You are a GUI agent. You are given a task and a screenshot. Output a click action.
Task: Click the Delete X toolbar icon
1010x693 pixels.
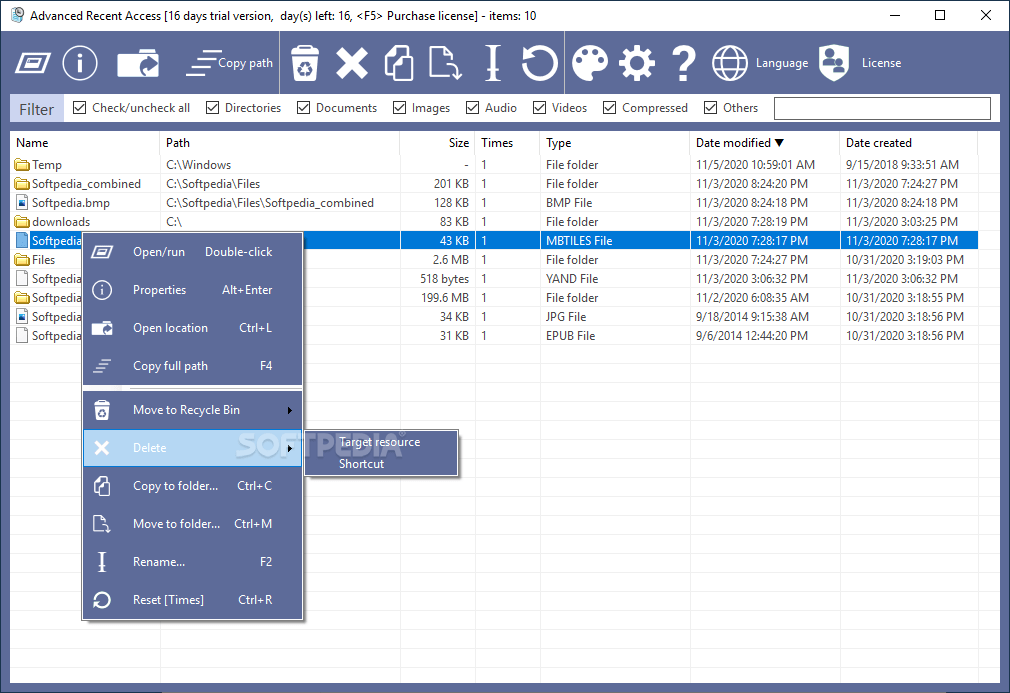[x=352, y=63]
